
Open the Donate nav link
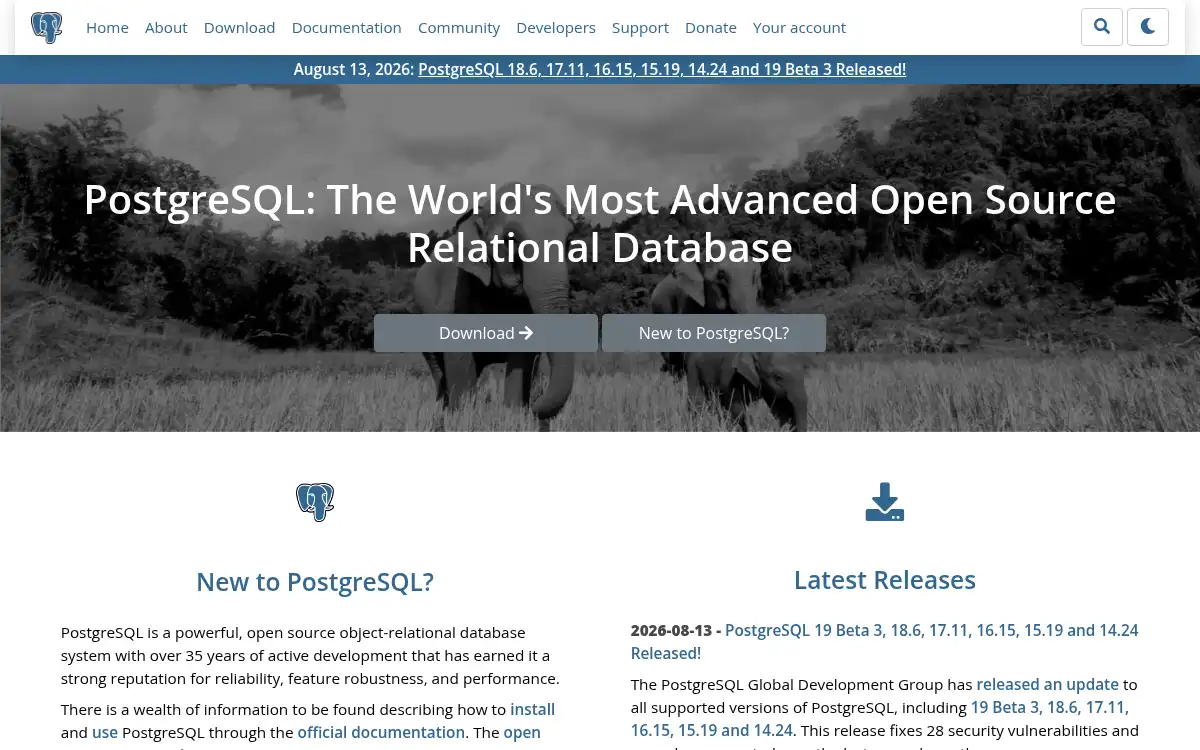(711, 27)
